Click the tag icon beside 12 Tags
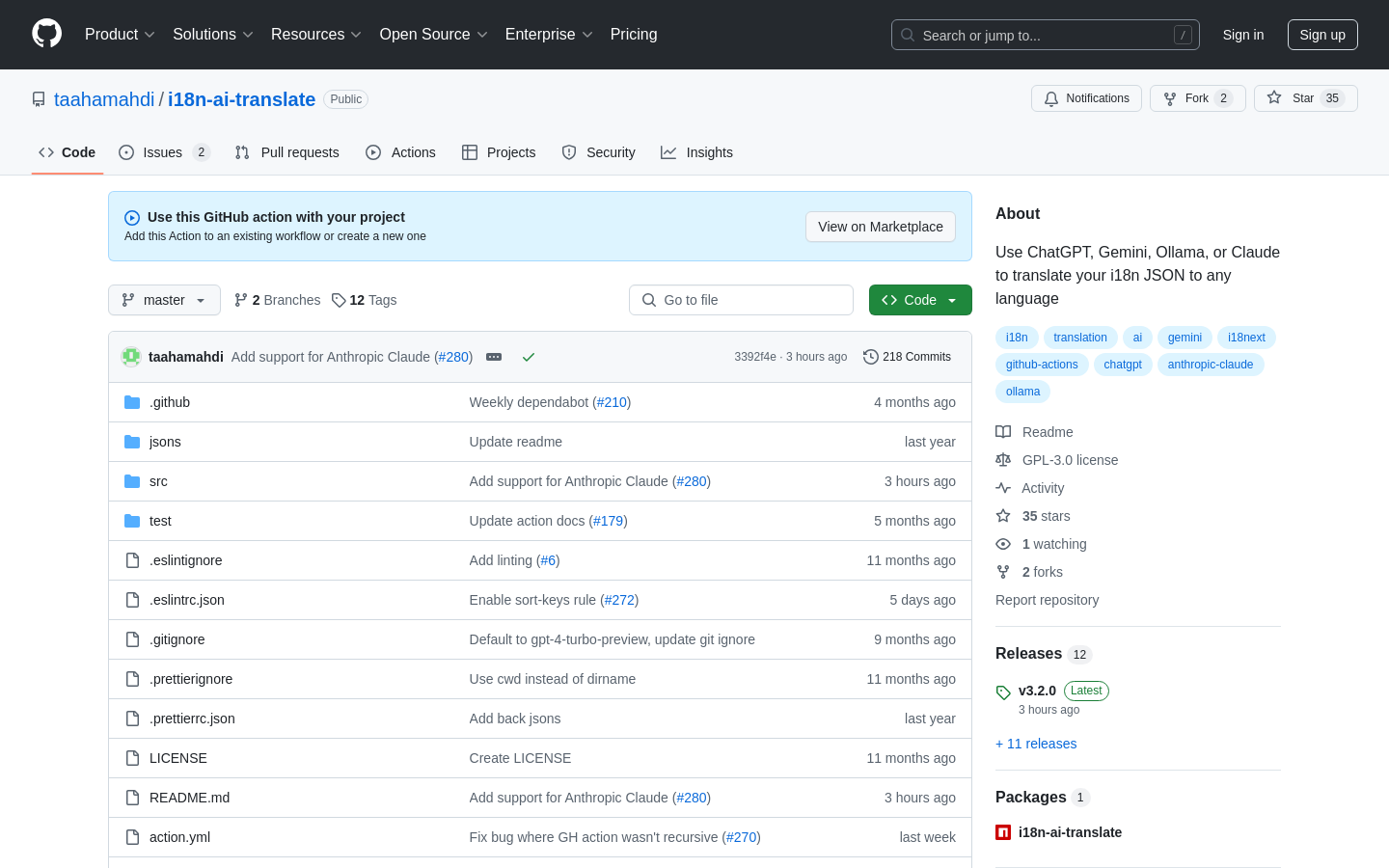The width and height of the screenshot is (1389, 868). tap(339, 300)
